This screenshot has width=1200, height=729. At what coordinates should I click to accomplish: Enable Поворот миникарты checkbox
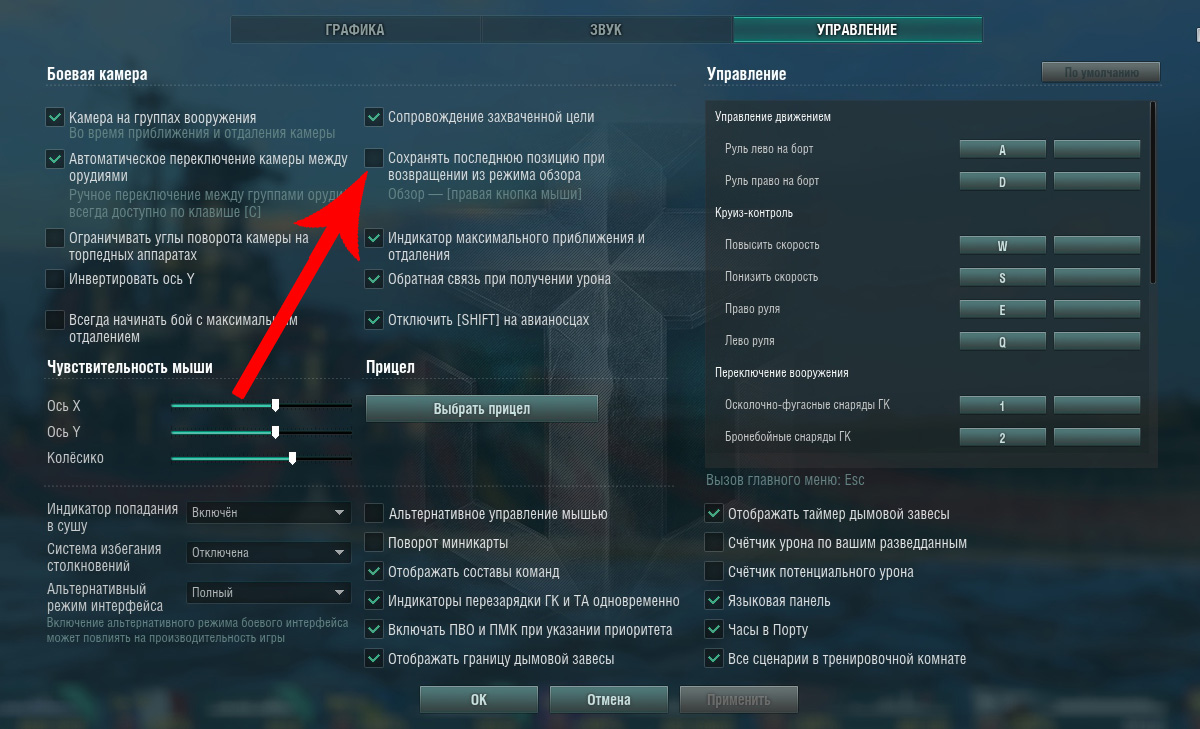(x=374, y=543)
